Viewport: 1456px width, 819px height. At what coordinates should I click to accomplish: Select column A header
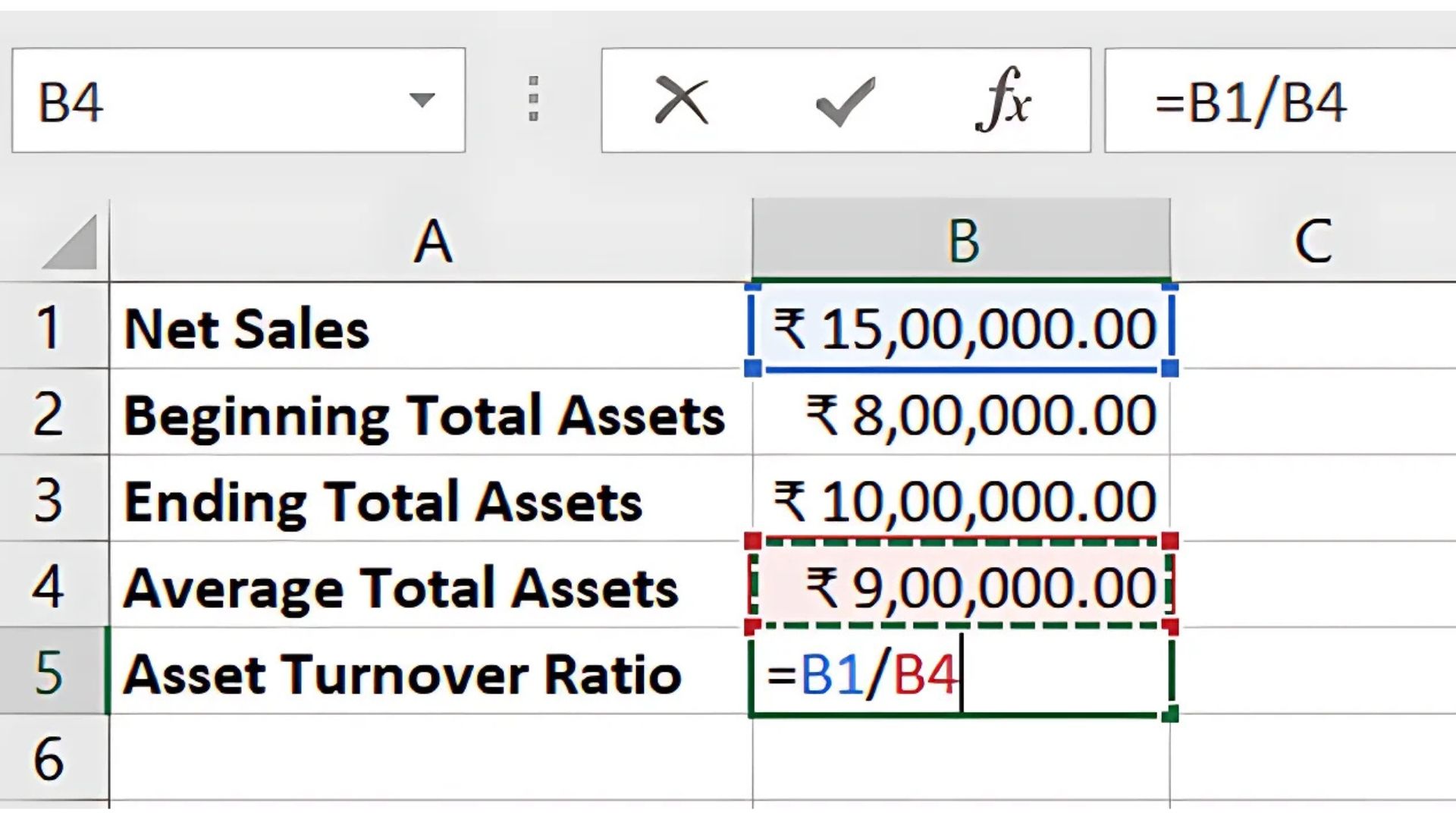pos(431,242)
